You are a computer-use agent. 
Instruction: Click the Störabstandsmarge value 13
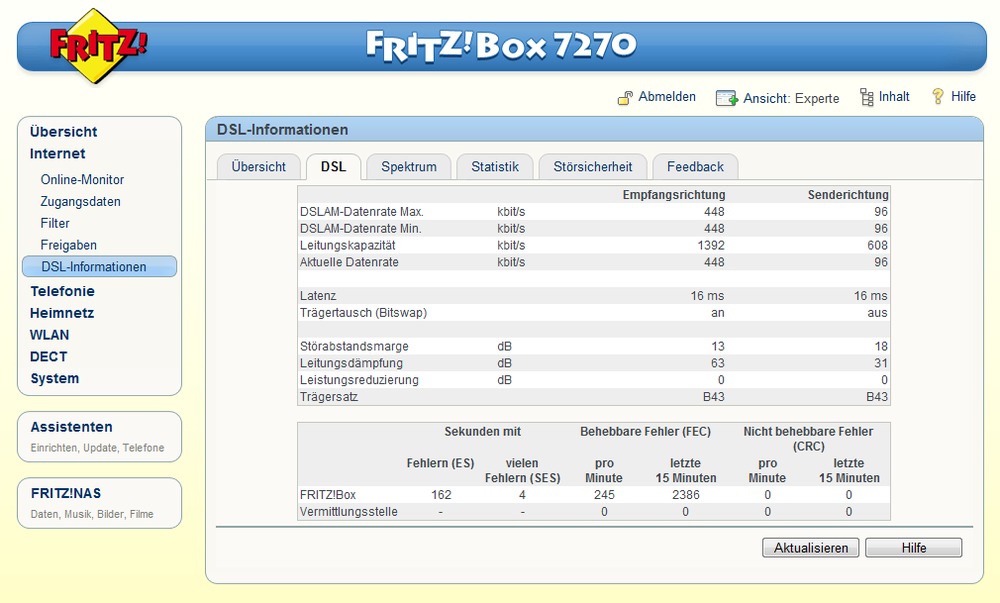[718, 346]
